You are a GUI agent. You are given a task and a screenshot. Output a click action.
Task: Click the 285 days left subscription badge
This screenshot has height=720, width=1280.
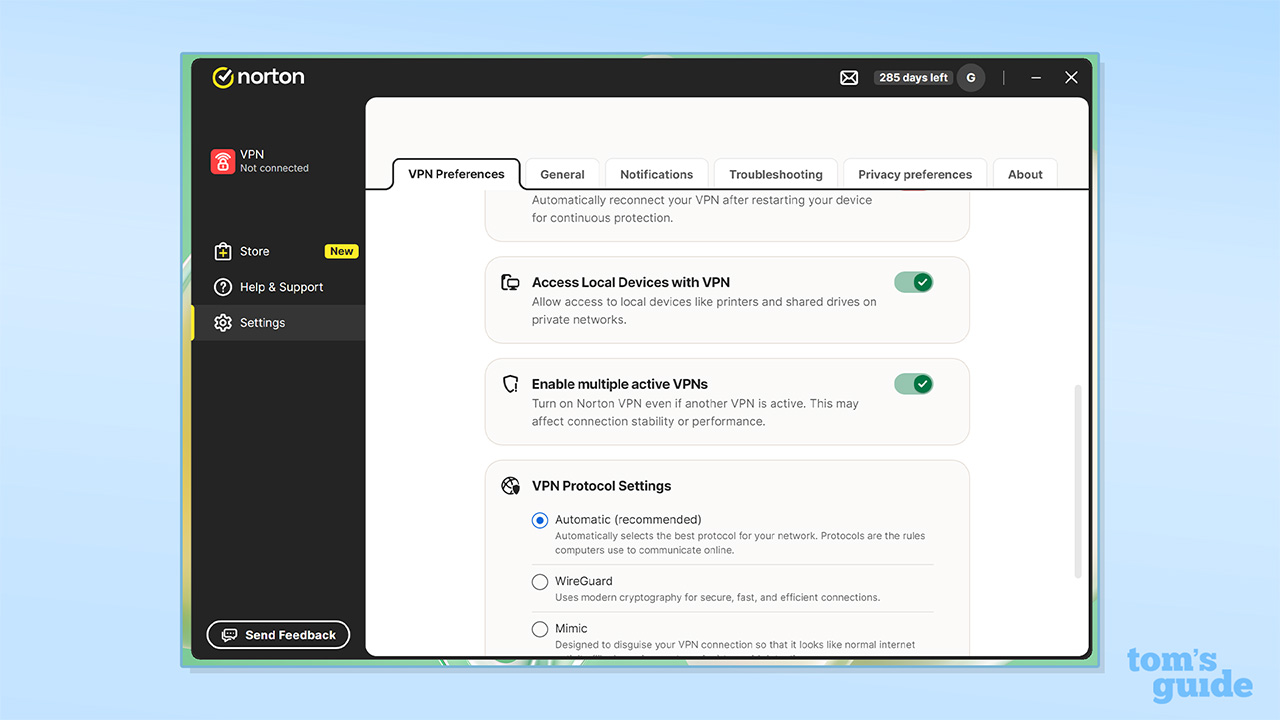pyautogui.click(x=912, y=77)
